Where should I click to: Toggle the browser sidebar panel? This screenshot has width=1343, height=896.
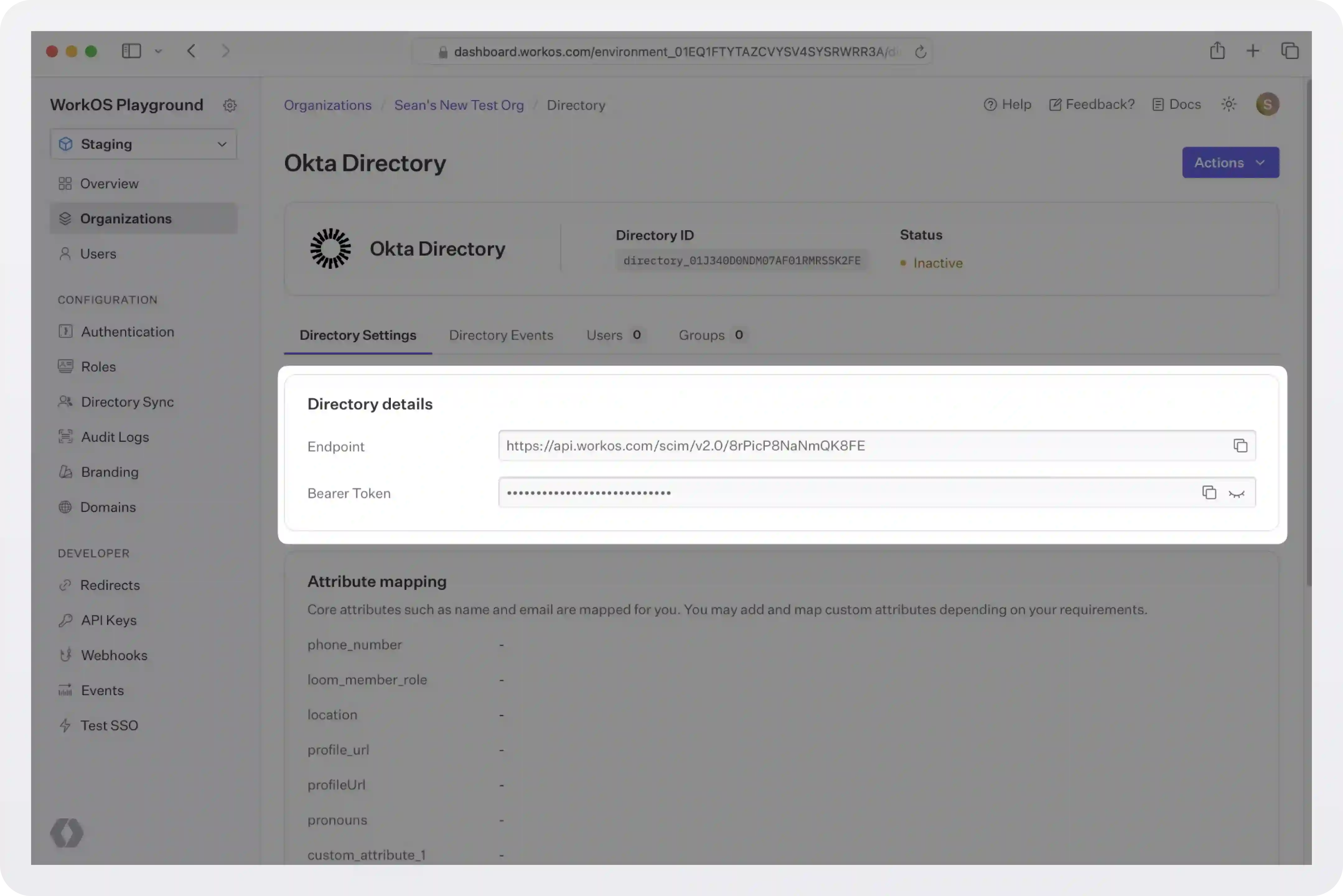(131, 51)
